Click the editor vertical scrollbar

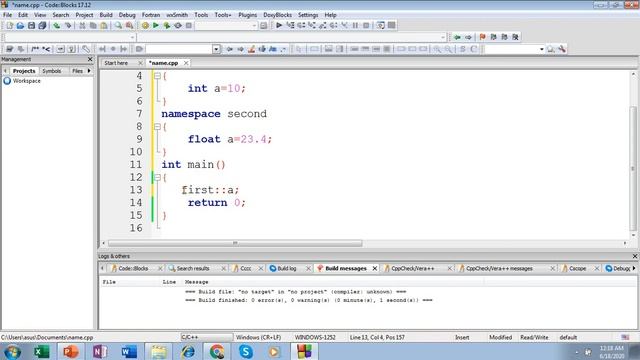click(x=633, y=168)
